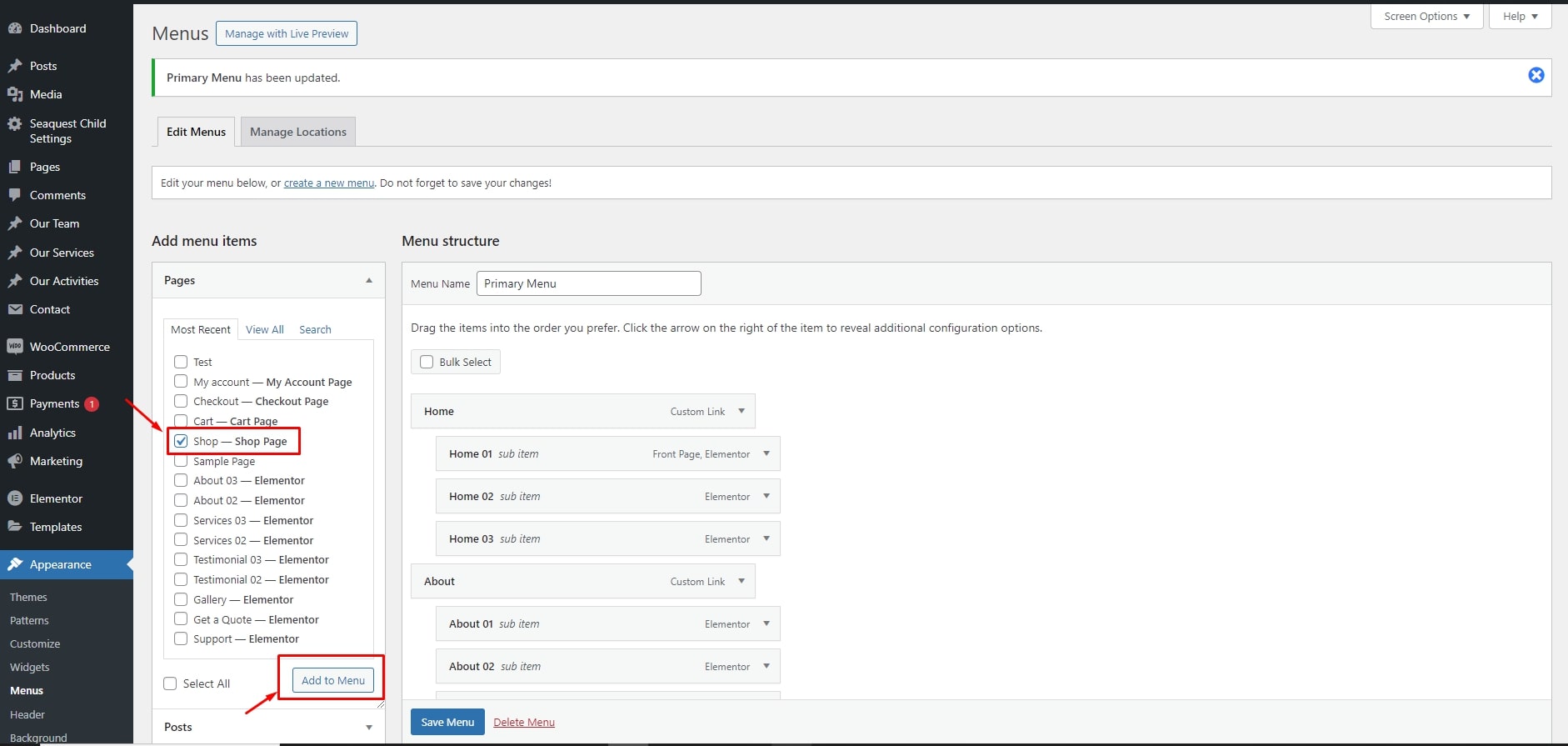Expand the Home 02 sub item

pyautogui.click(x=767, y=496)
